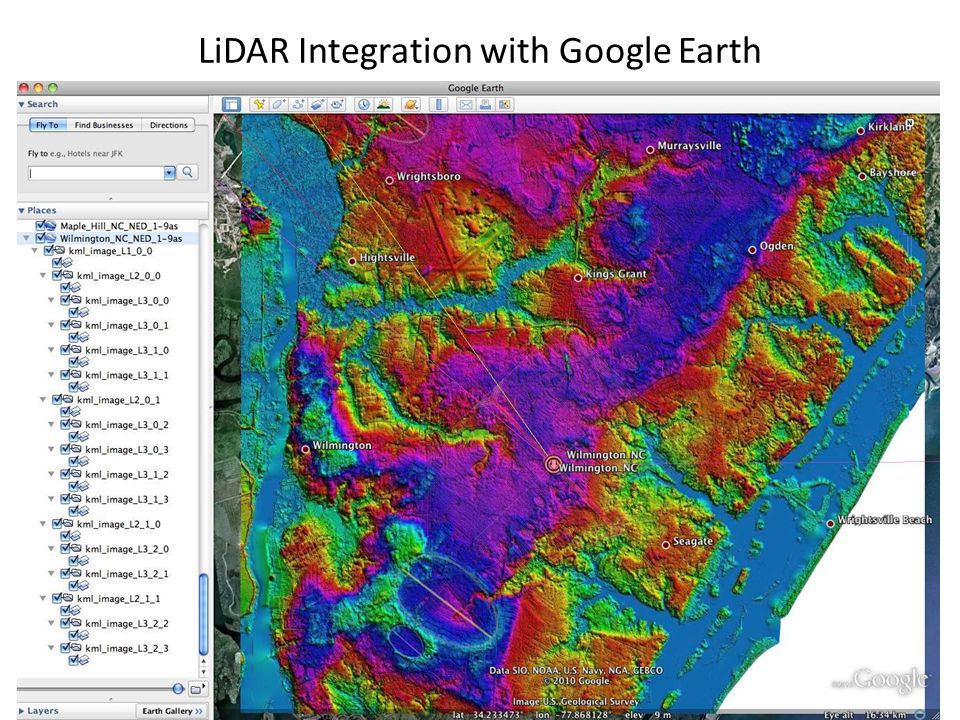
Task: Click the Email envelope icon
Action: 465,105
